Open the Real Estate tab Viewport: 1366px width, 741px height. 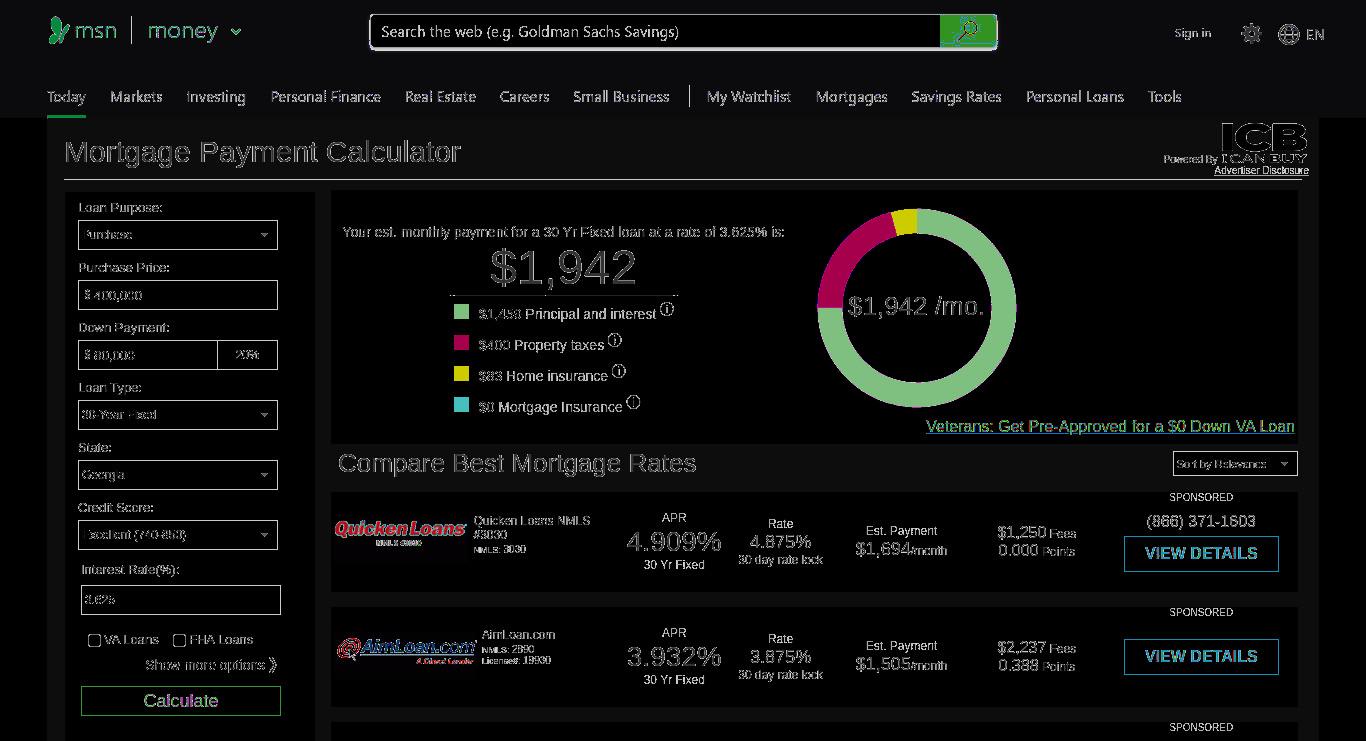tap(440, 97)
